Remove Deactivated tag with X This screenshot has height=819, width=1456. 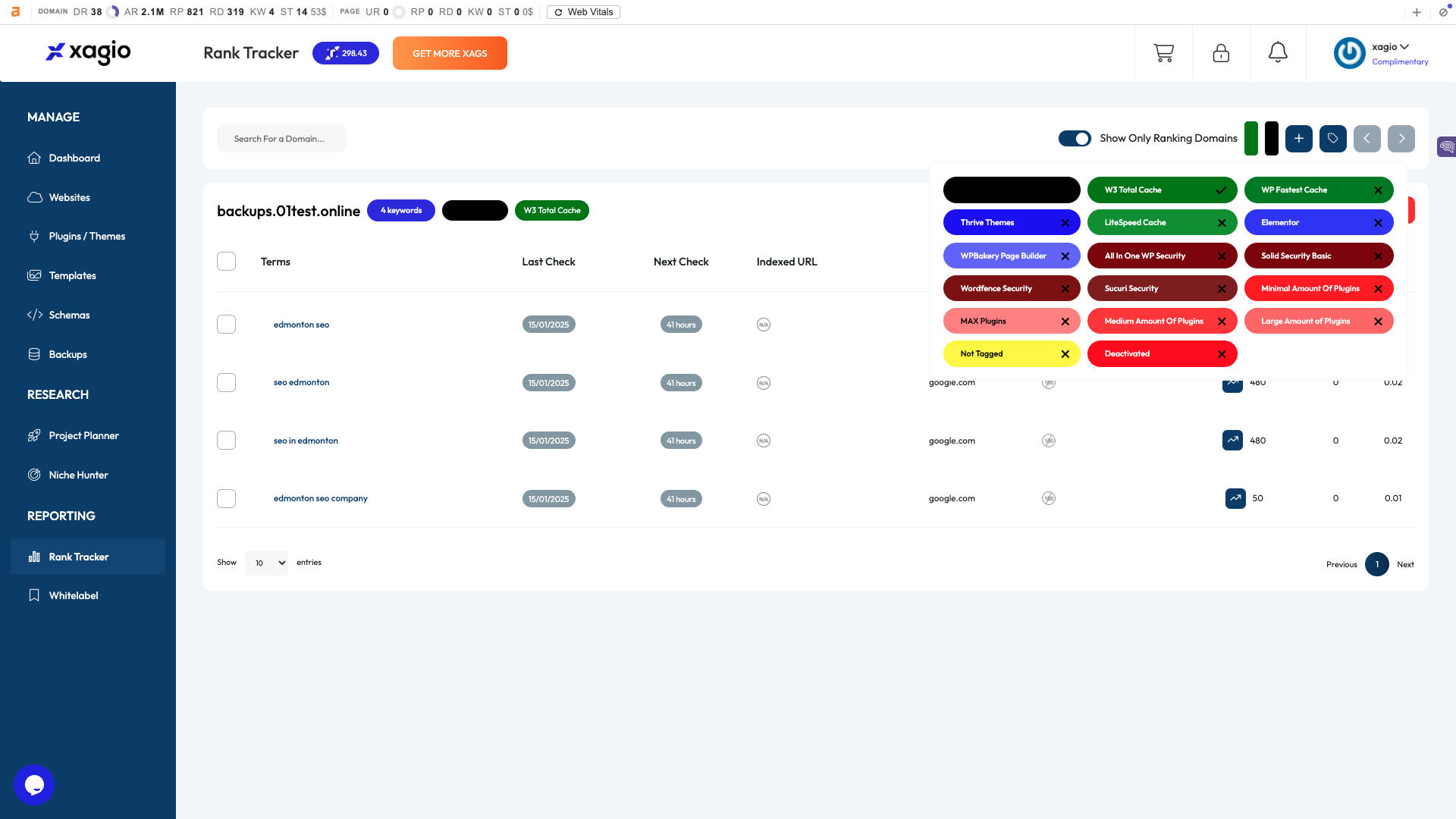1221,354
